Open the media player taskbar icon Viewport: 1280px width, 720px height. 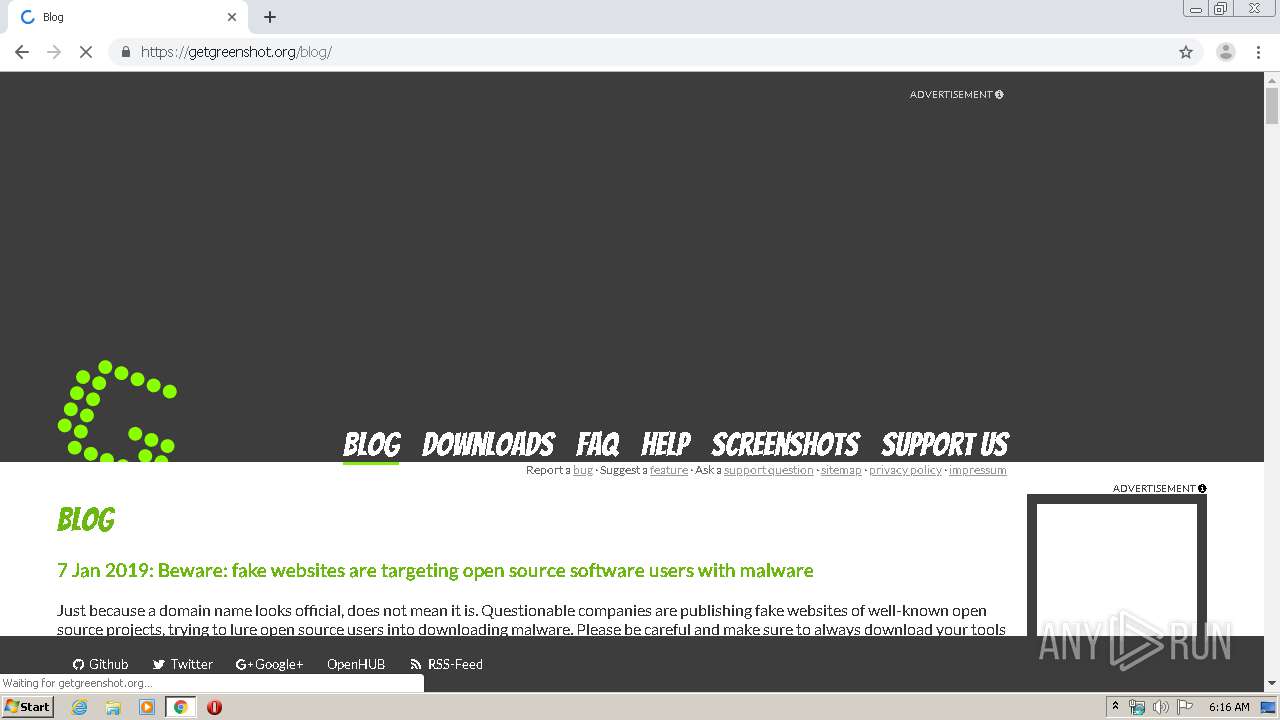(x=147, y=707)
